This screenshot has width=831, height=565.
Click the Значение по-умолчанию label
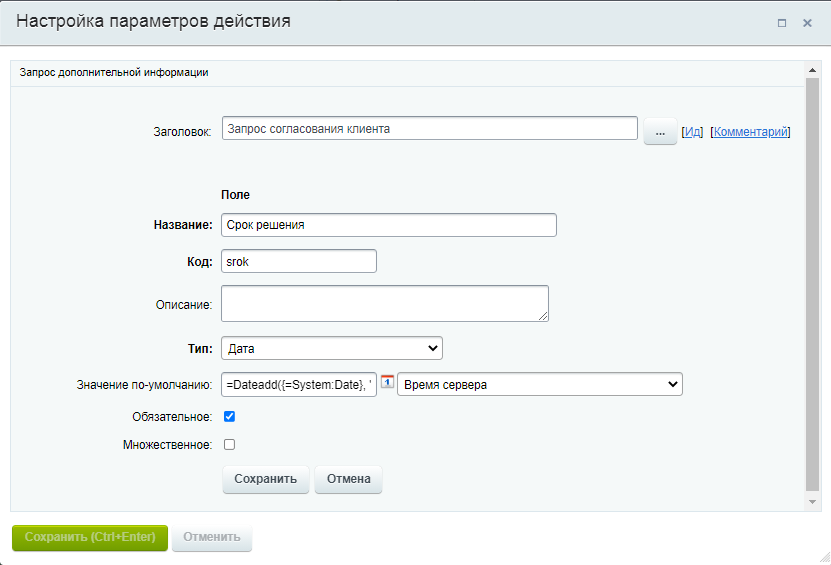144,385
